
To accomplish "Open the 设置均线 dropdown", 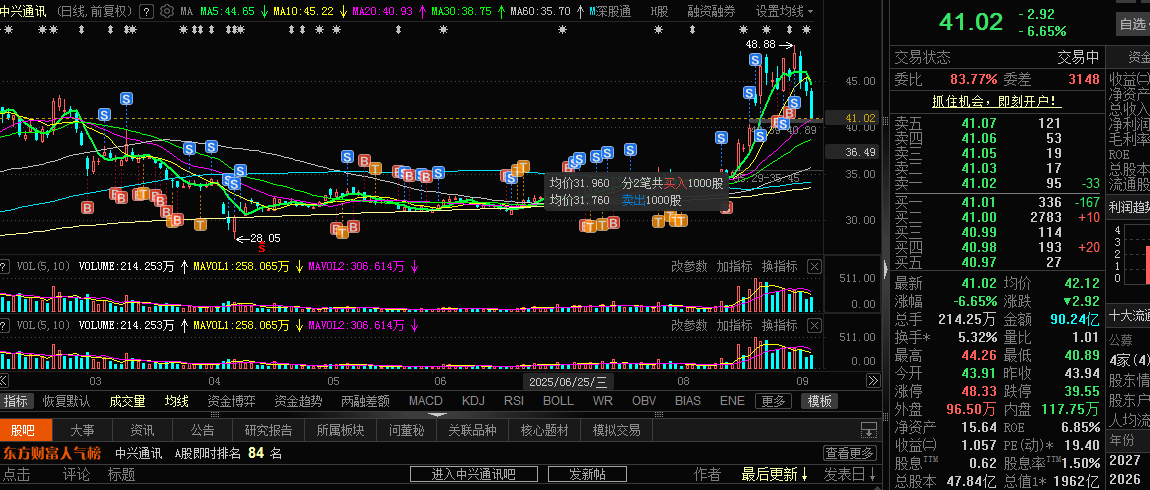I will pyautogui.click(x=784, y=12).
